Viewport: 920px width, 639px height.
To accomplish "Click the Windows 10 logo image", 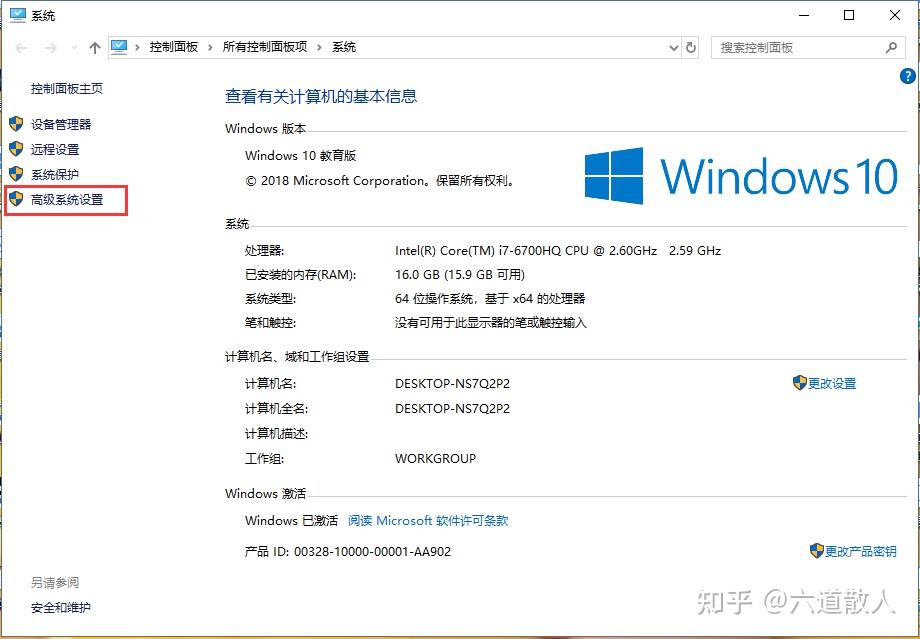I will 742,176.
